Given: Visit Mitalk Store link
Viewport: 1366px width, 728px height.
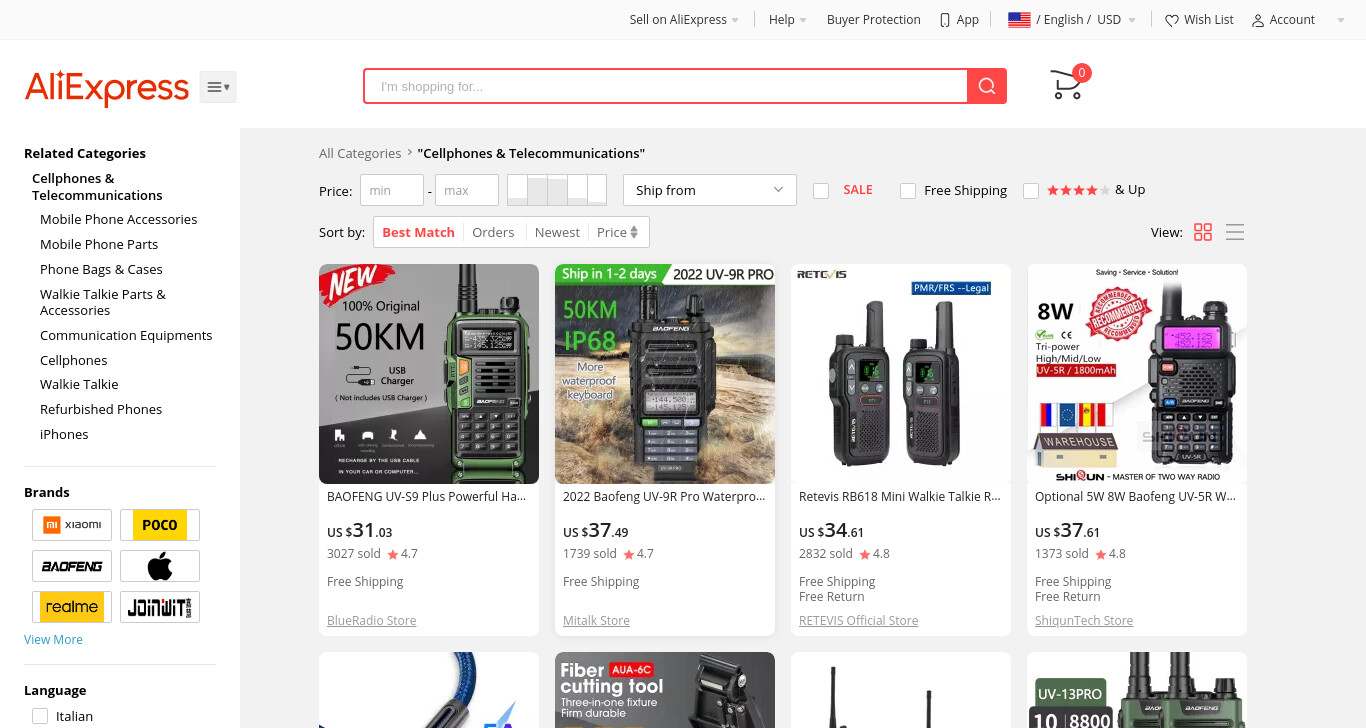Looking at the screenshot, I should click(596, 620).
